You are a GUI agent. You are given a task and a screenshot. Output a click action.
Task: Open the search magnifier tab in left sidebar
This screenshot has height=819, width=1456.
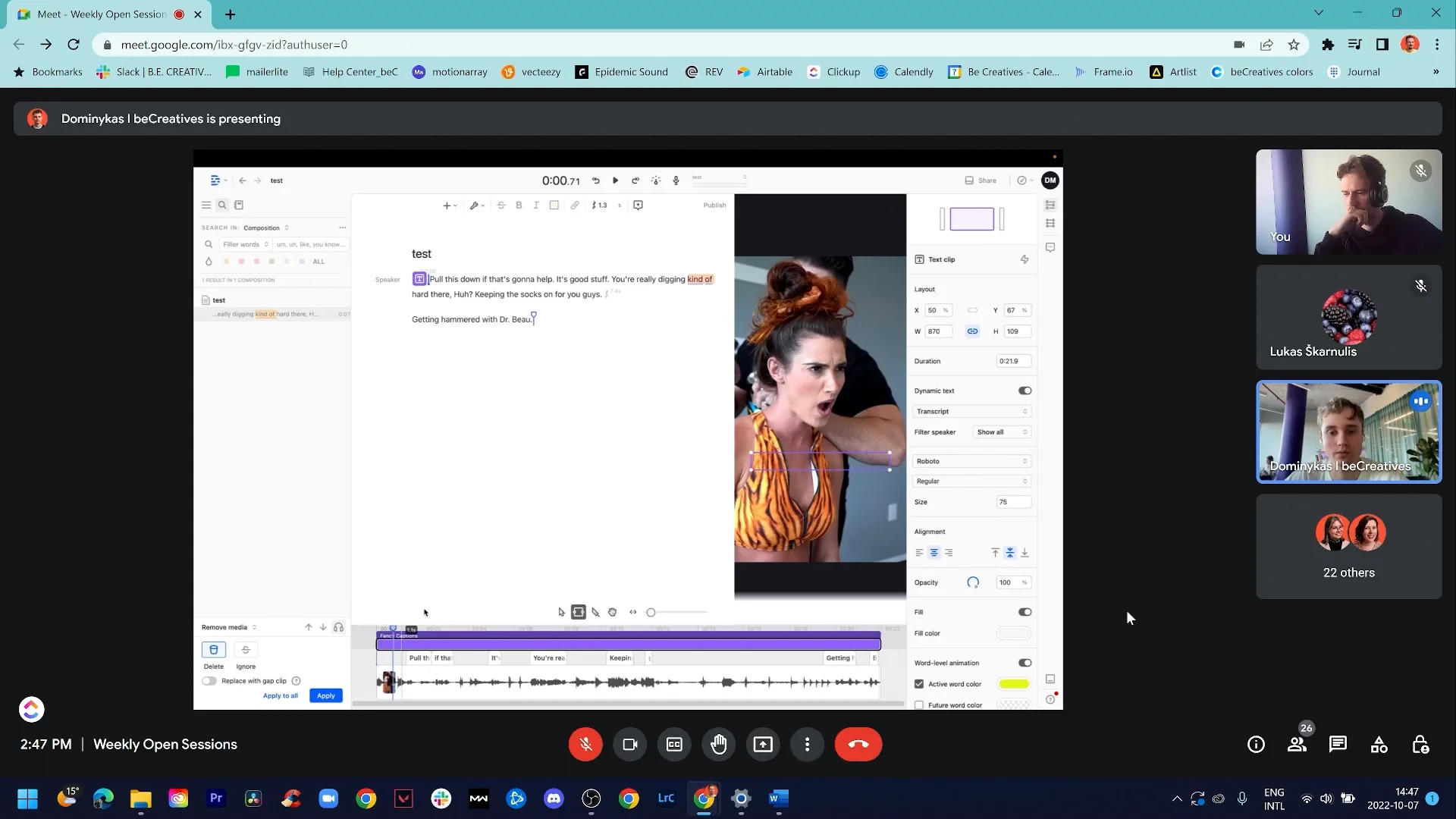coord(222,205)
